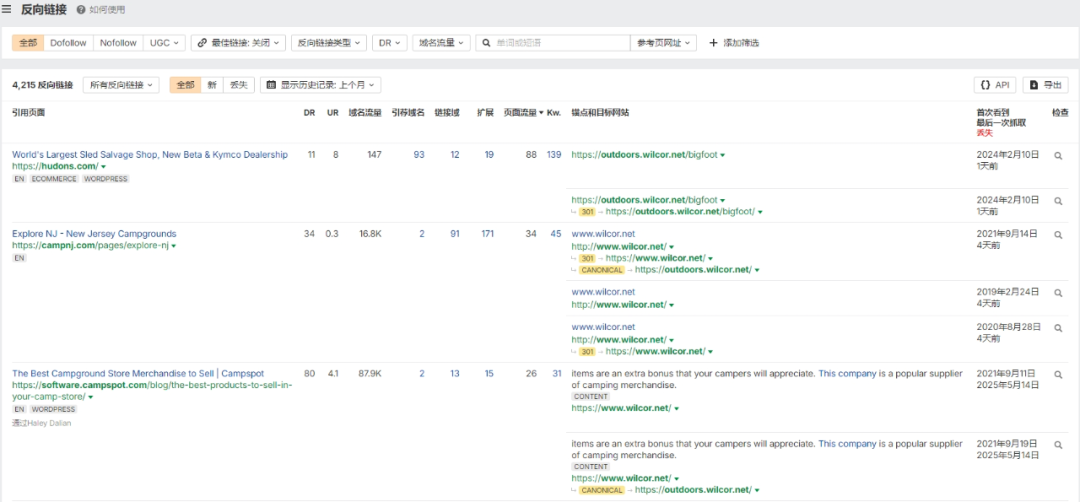Filter by Dofollow links
1080x502 pixels.
click(x=68, y=43)
